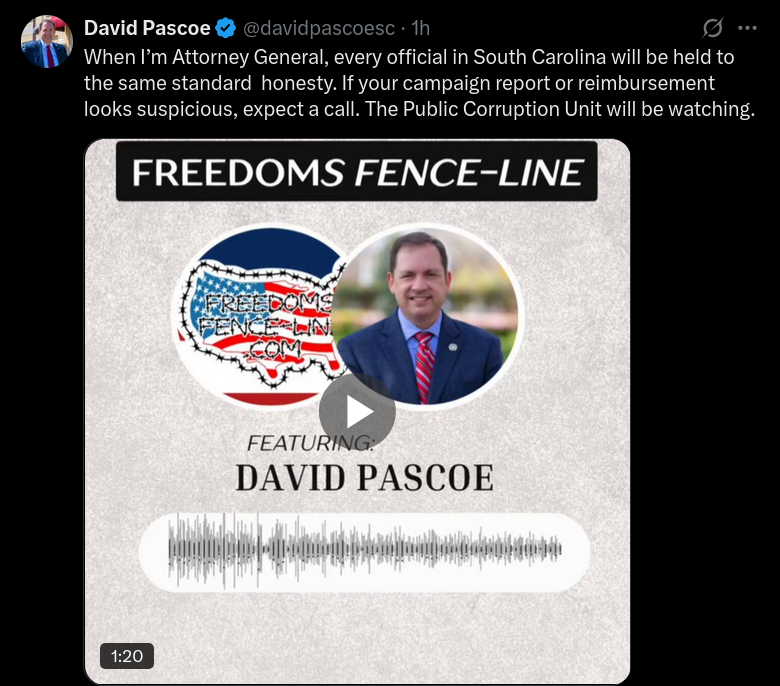Click the audio waveform graphic
The width and height of the screenshot is (780, 686).
(x=364, y=551)
